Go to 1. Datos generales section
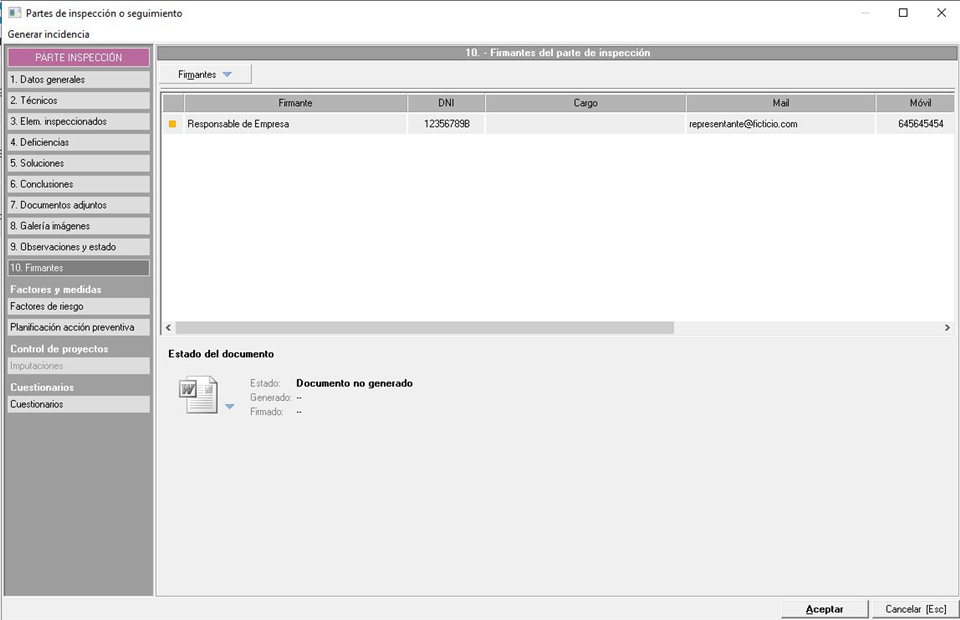Image resolution: width=960 pixels, height=620 pixels. (x=78, y=79)
